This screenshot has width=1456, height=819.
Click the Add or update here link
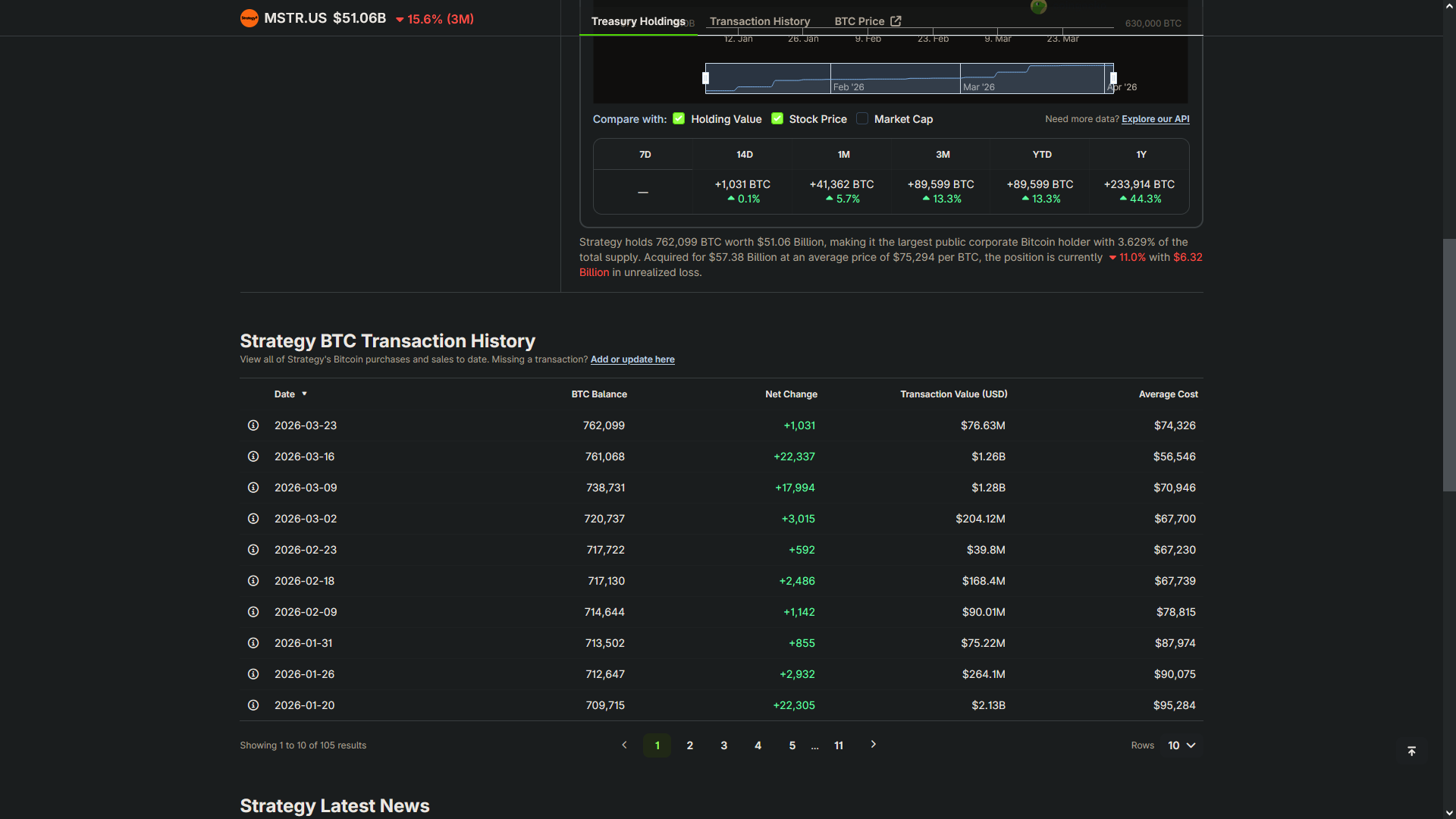(x=632, y=359)
